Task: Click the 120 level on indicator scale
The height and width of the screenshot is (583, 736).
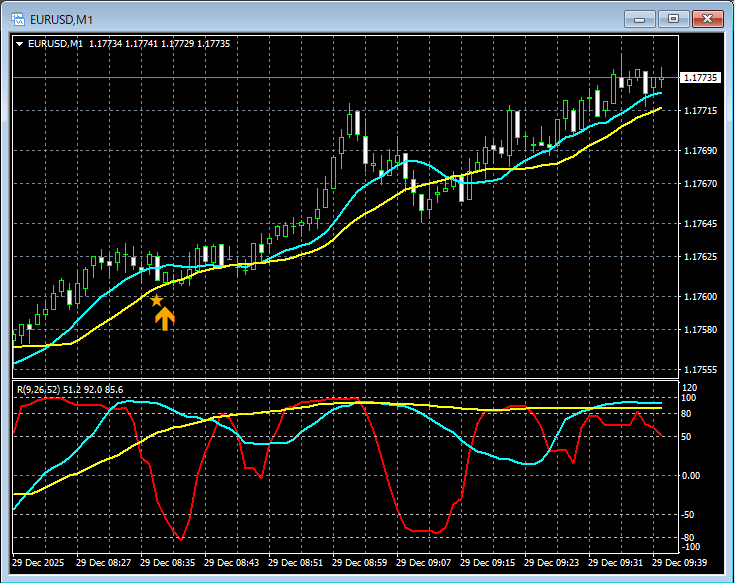Action: click(x=690, y=388)
